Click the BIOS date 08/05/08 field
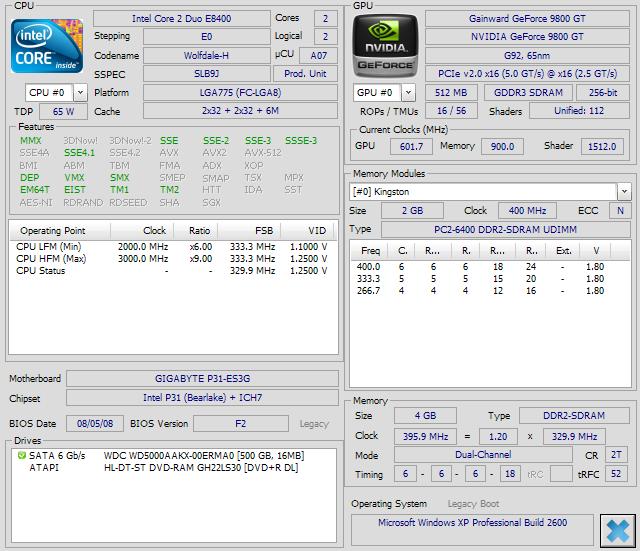Image resolution: width=640 pixels, height=551 pixels. coord(95,424)
